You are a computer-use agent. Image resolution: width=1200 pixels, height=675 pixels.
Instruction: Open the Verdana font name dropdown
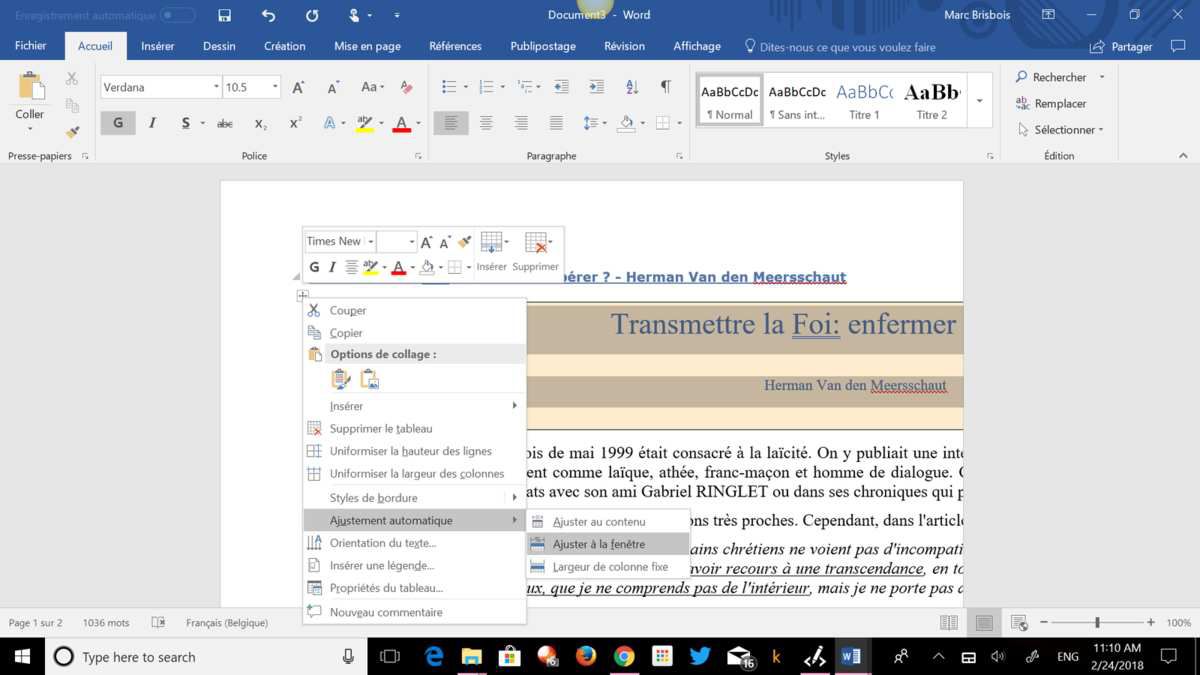tap(216, 88)
